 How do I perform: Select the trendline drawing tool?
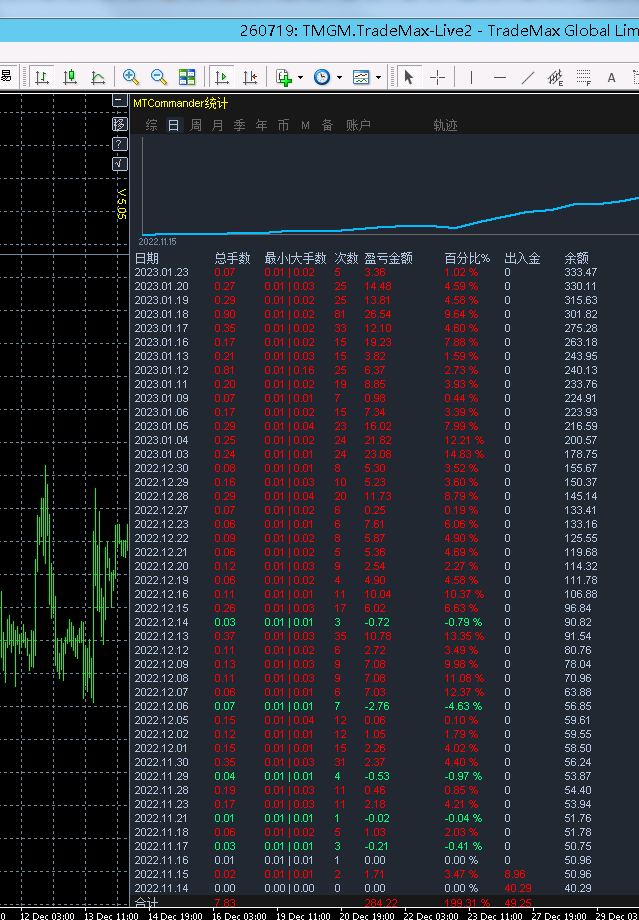(x=528, y=77)
